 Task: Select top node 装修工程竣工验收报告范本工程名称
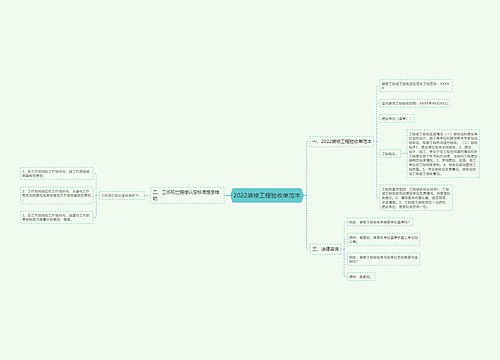click(x=416, y=85)
